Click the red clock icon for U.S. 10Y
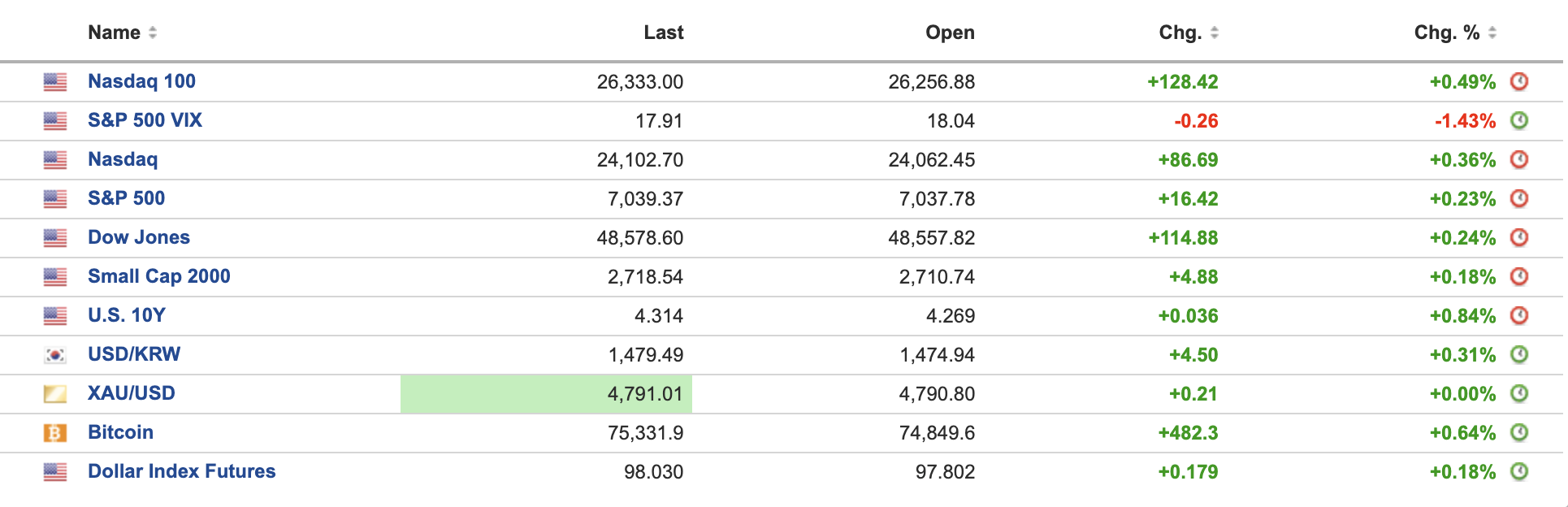Viewport: 1568px width, 507px height. [x=1518, y=315]
